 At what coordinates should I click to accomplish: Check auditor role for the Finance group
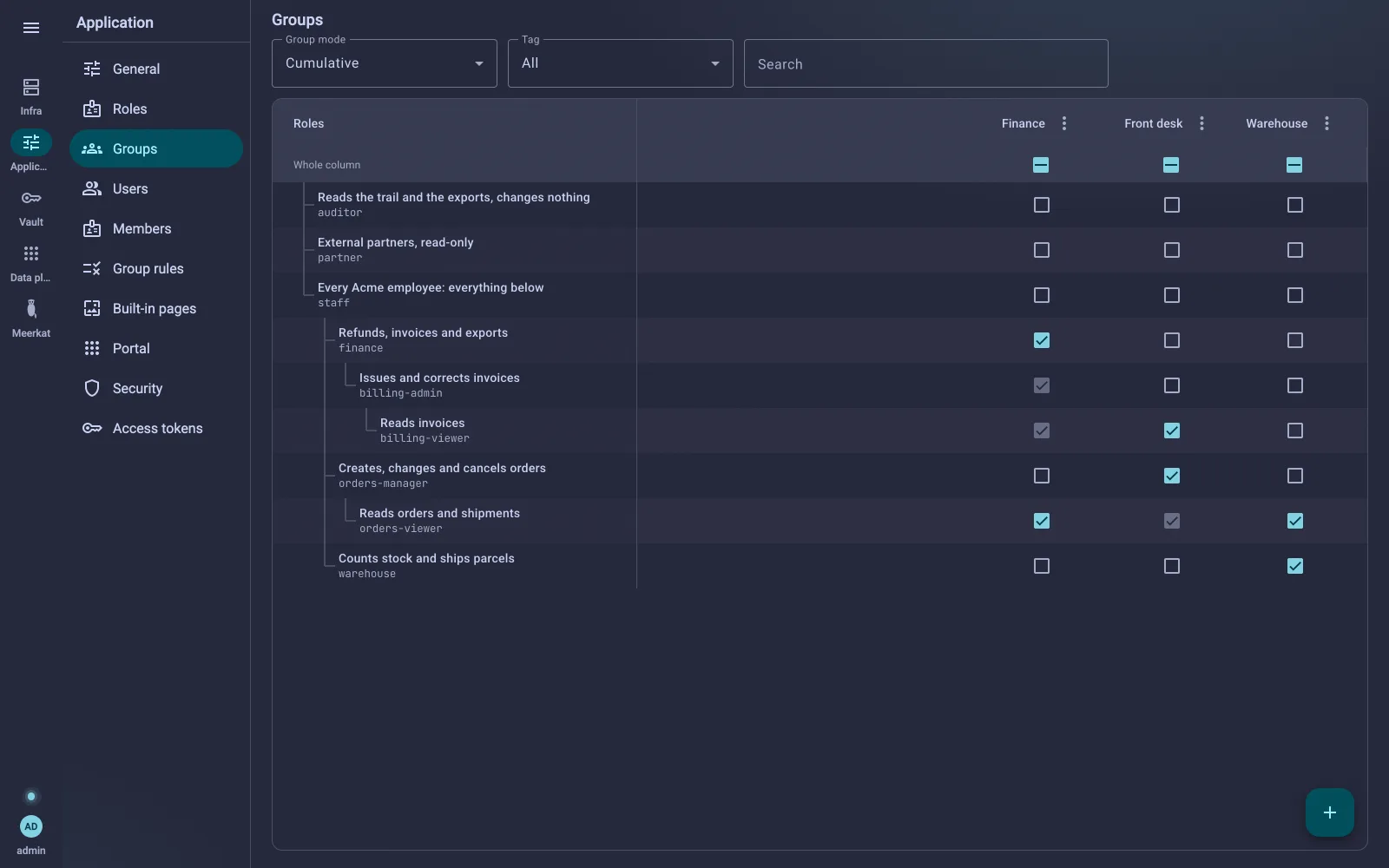(x=1042, y=205)
